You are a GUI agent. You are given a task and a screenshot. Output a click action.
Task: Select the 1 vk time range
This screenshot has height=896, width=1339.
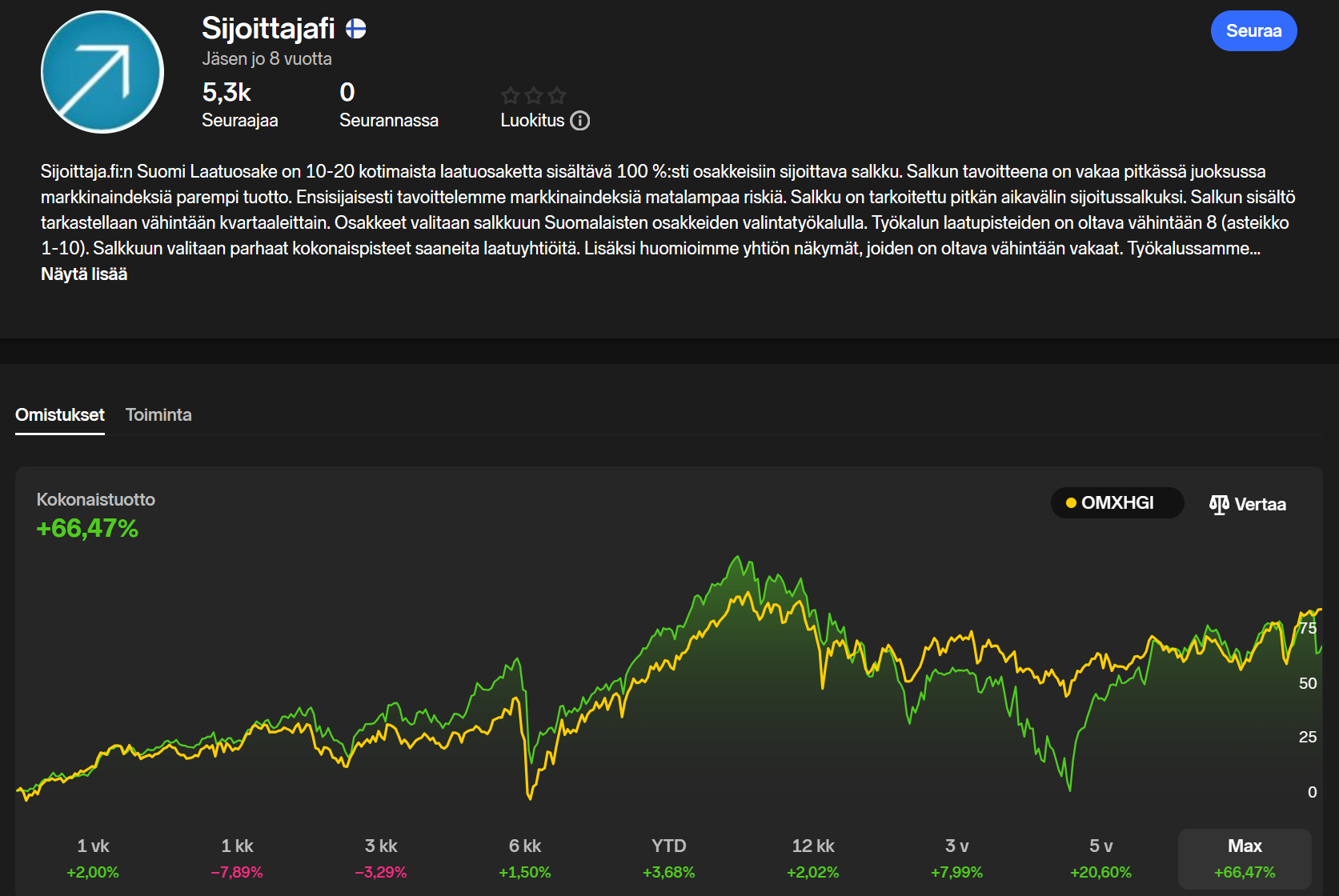93,858
